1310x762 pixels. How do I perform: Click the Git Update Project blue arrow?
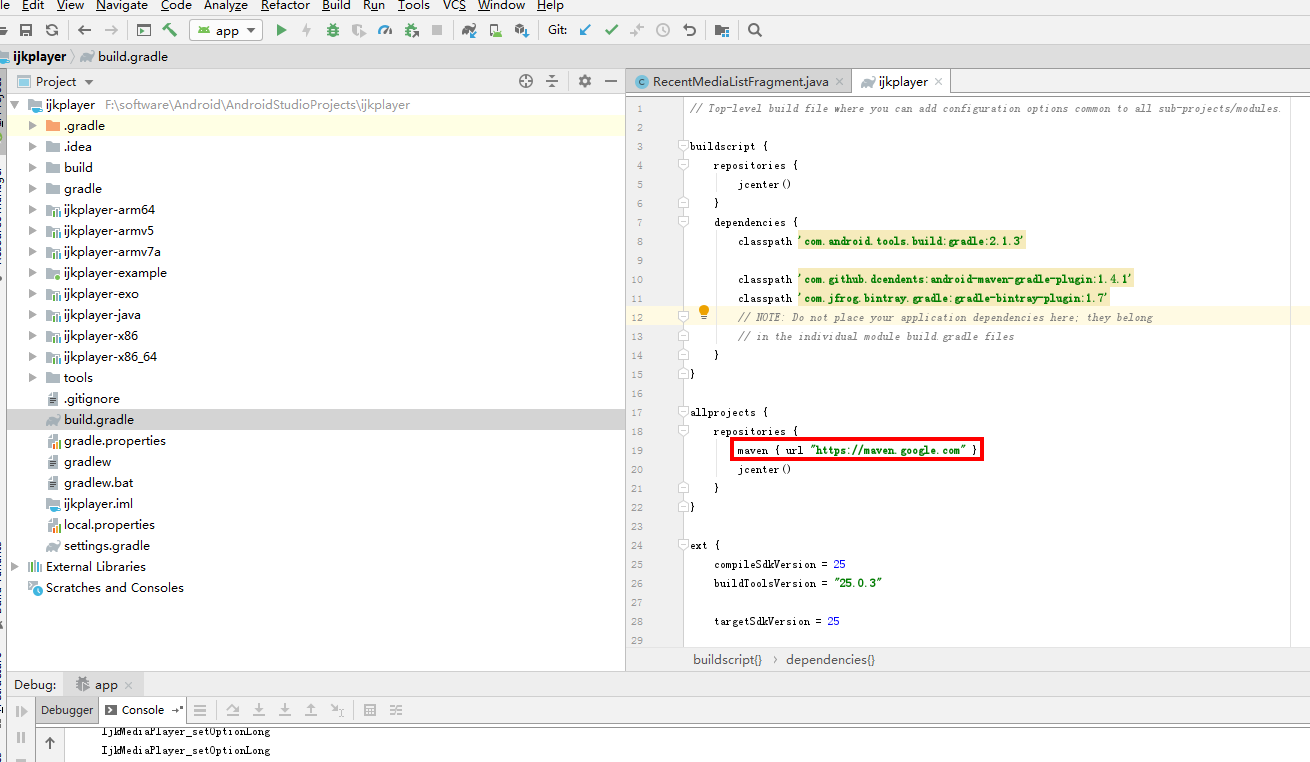(x=585, y=31)
